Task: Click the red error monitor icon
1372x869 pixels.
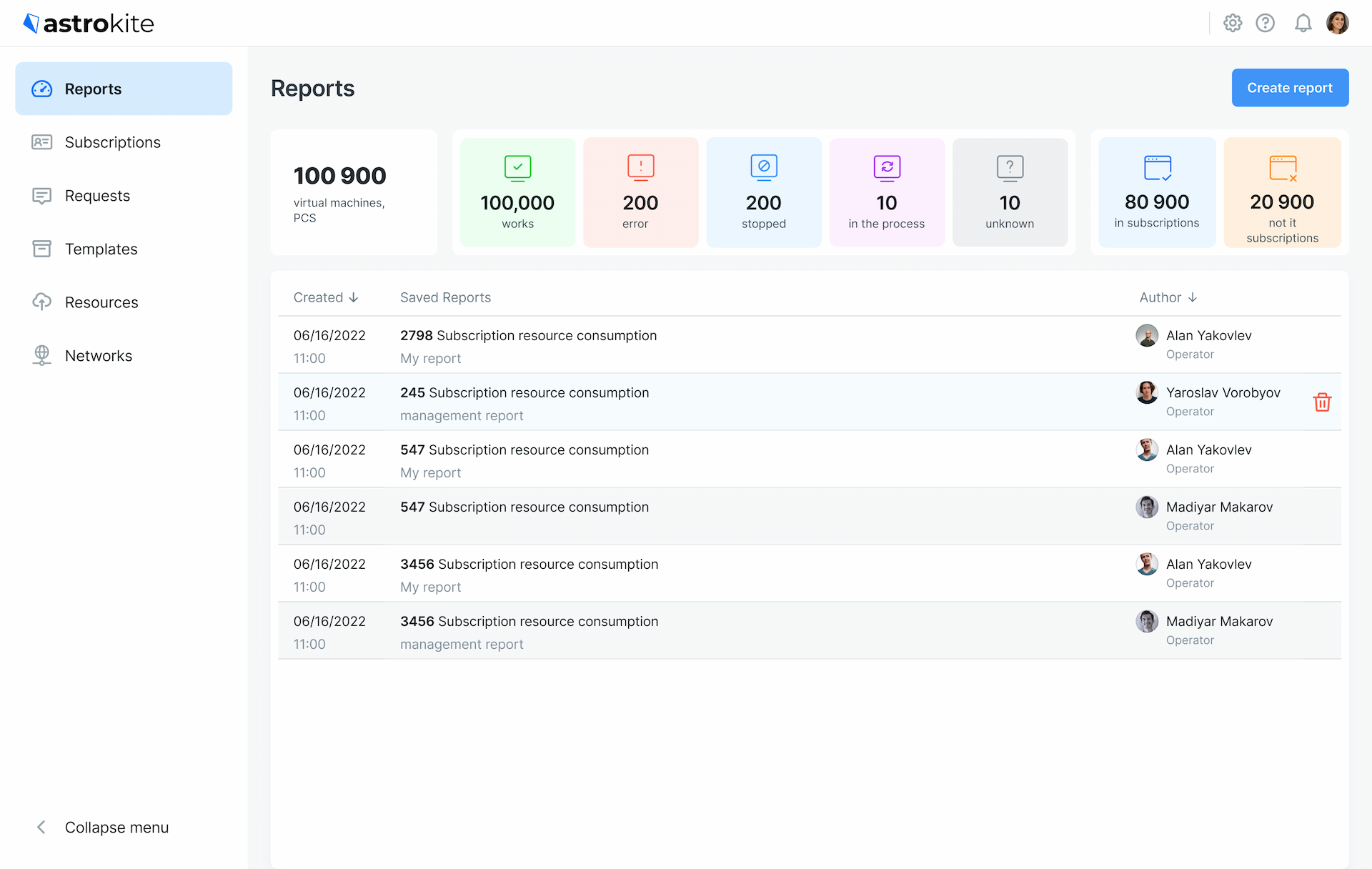Action: pyautogui.click(x=641, y=168)
